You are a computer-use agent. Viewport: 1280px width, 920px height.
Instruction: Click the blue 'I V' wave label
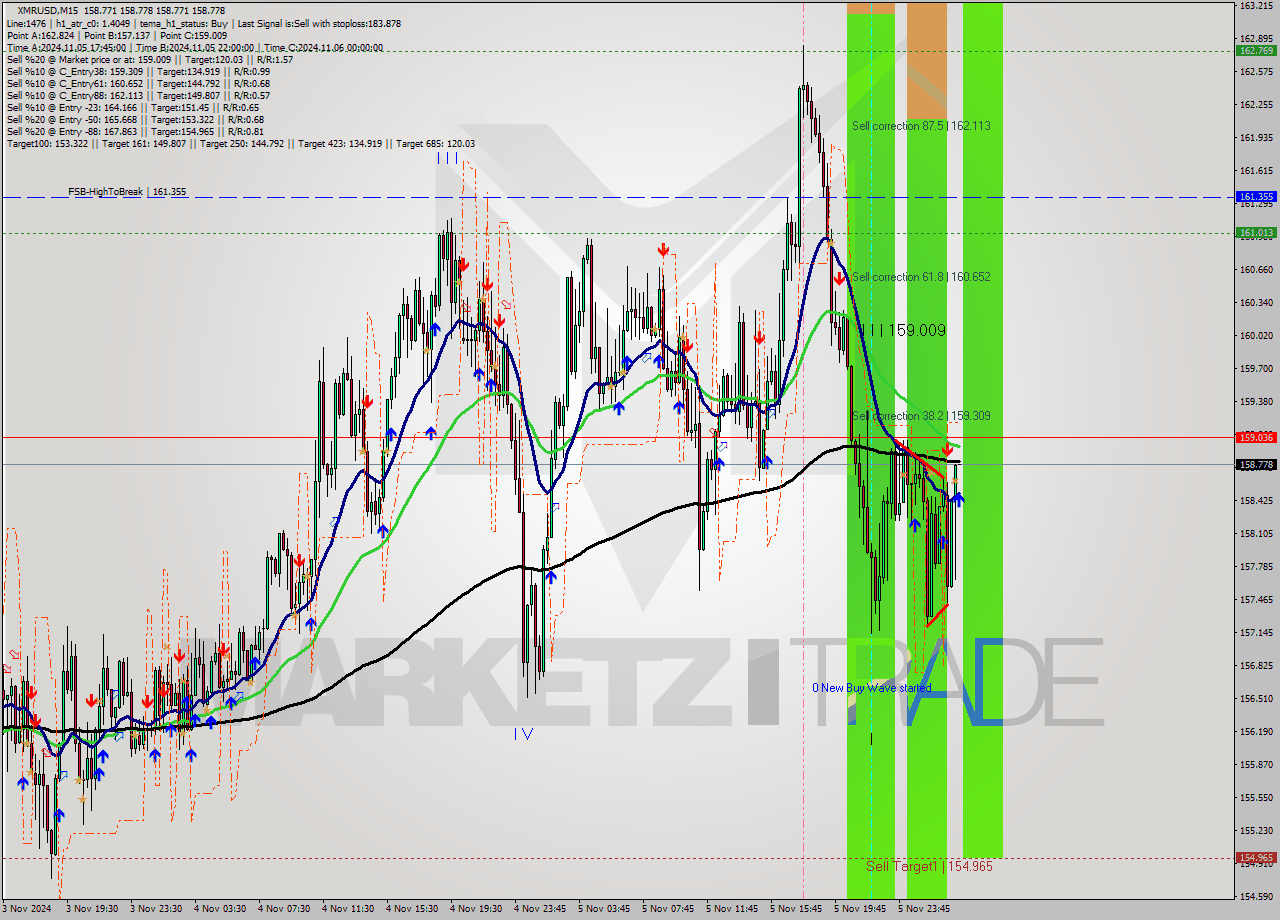tap(523, 734)
